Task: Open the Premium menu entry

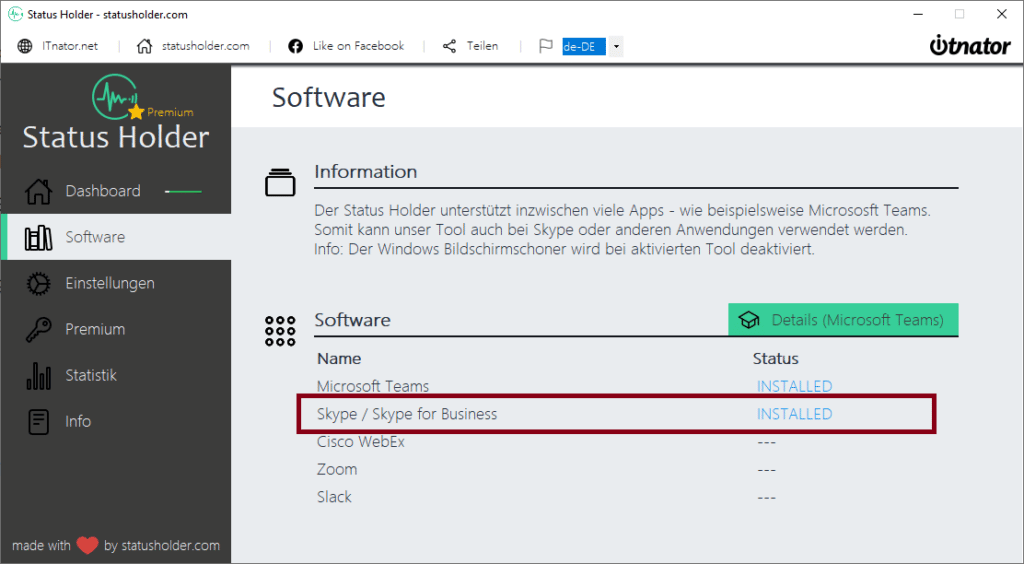Action: click(x=95, y=330)
